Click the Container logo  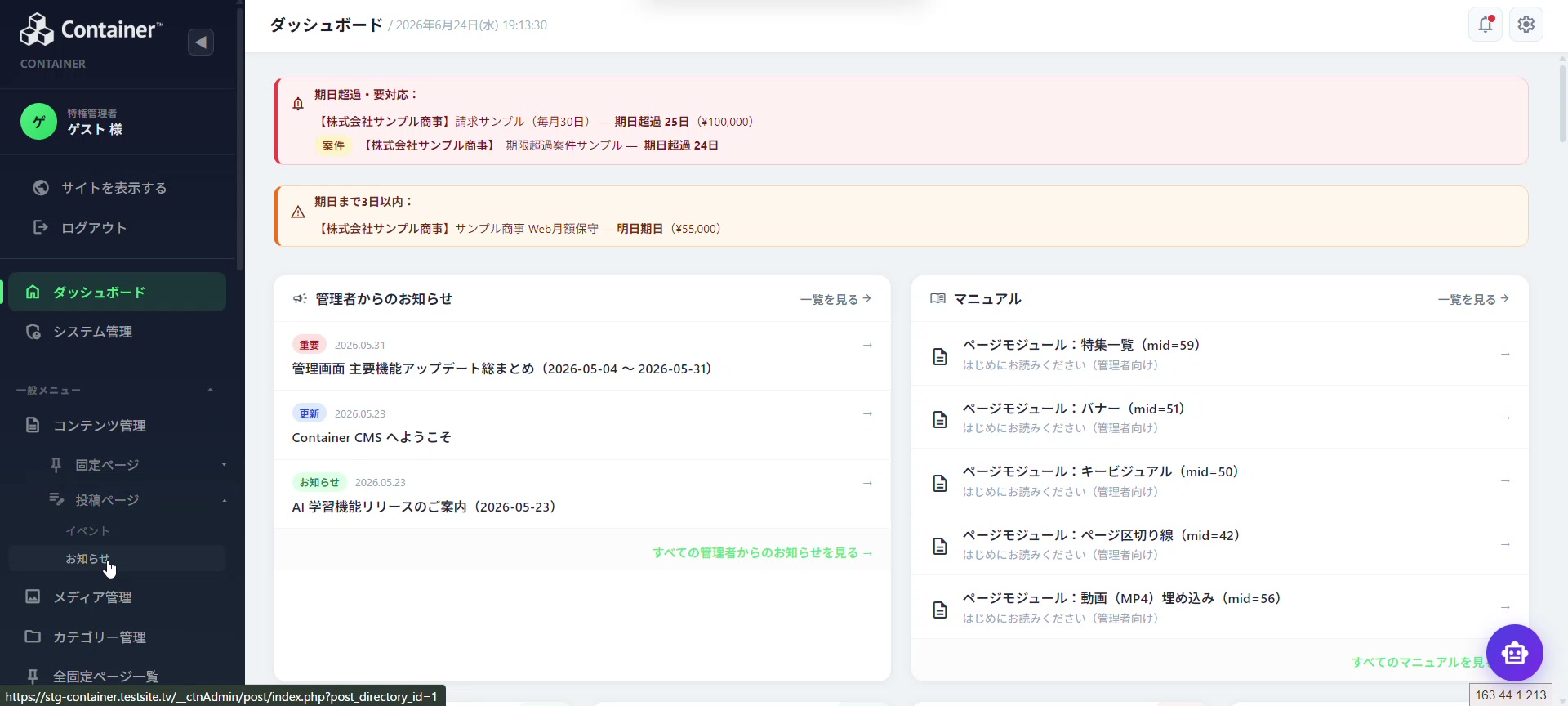(91, 30)
